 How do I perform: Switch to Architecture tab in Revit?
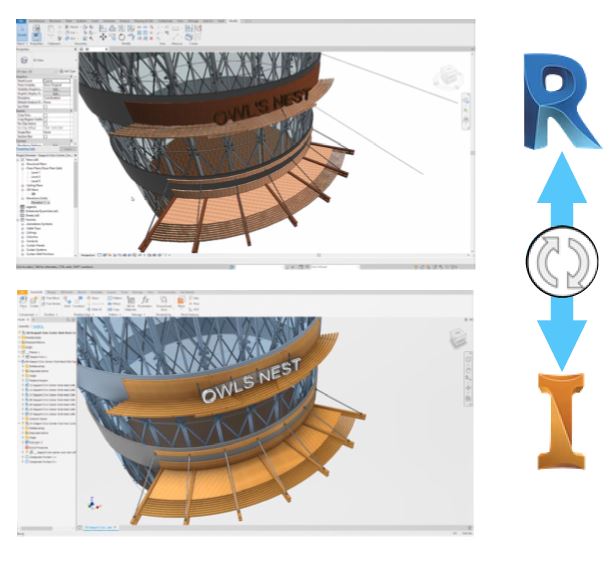pos(37,21)
